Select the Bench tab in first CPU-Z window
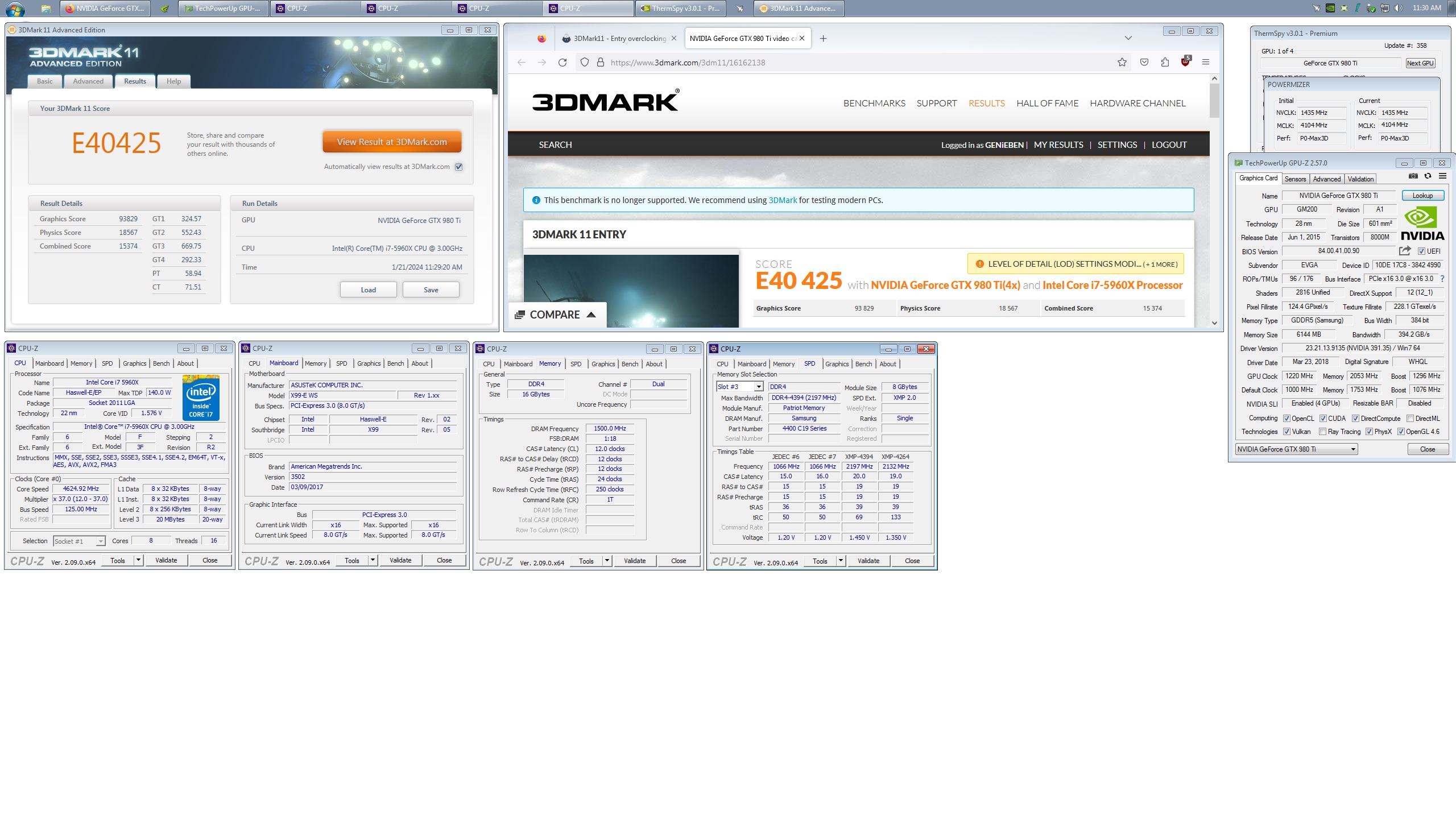This screenshot has height=819, width=1456. (161, 363)
